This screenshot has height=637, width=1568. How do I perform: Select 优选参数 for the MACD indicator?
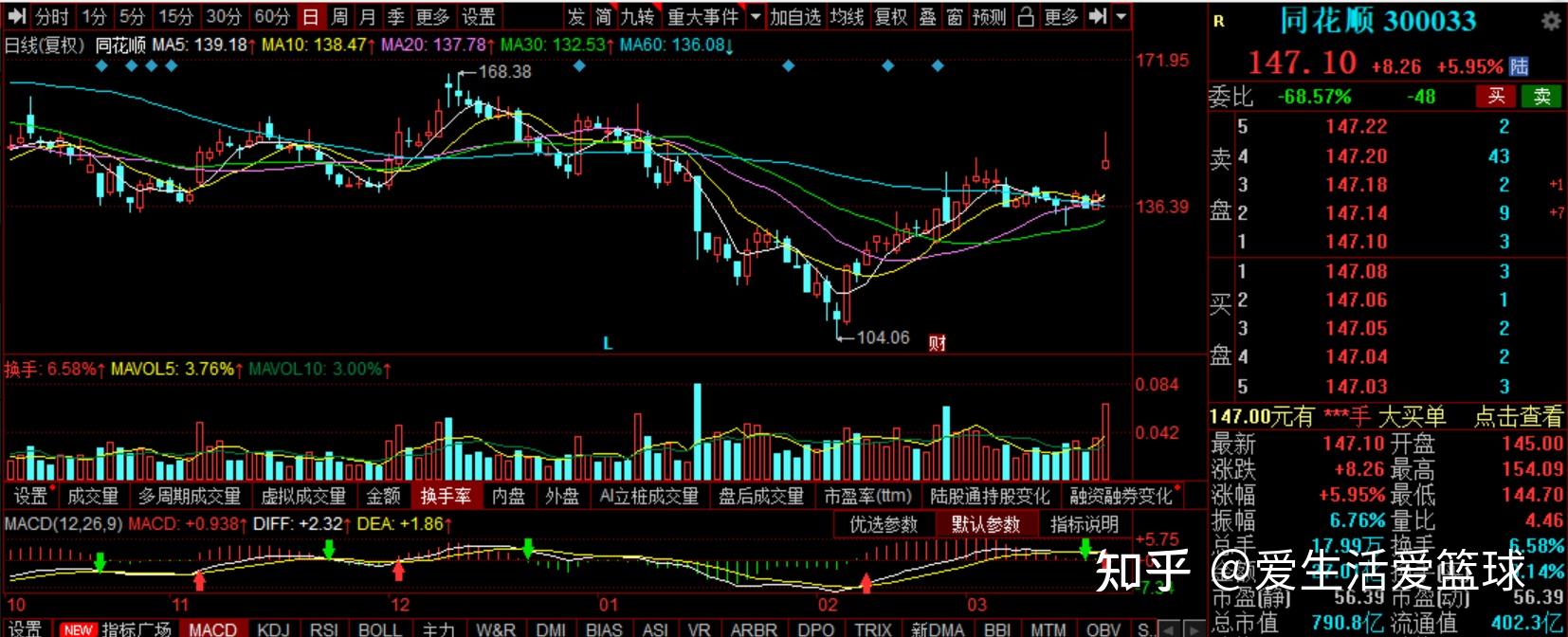(x=884, y=524)
